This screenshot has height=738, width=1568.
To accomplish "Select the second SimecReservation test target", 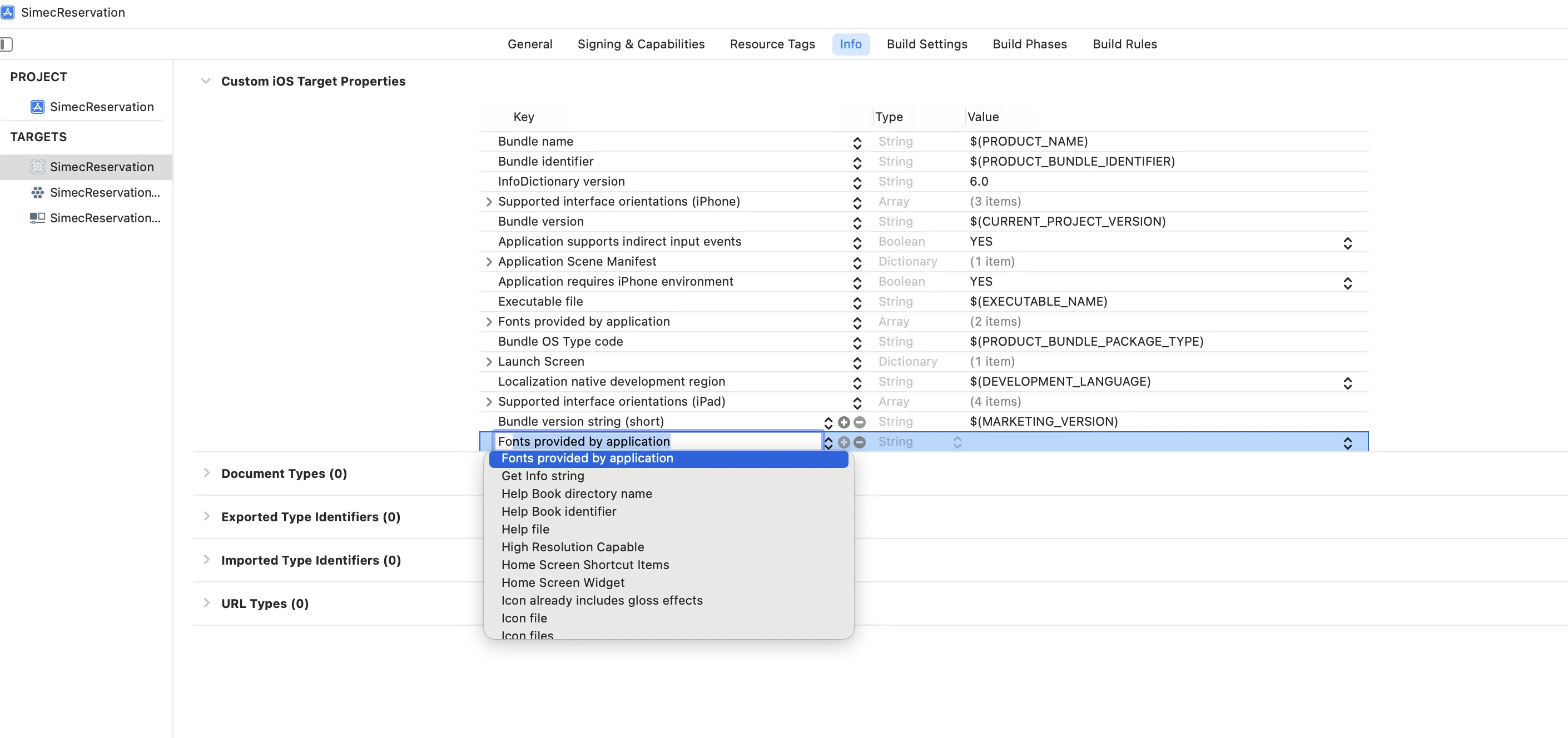I will [x=105, y=192].
